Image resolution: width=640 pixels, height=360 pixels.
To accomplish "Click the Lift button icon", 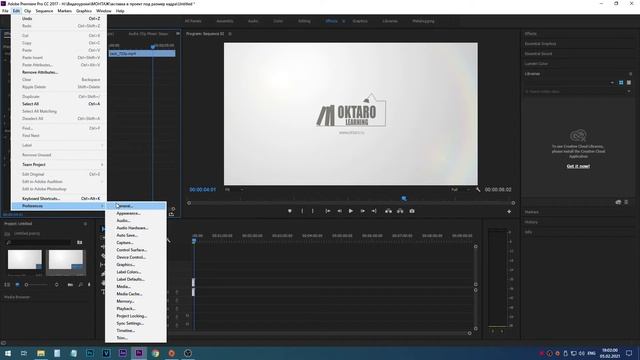I will (389, 211).
